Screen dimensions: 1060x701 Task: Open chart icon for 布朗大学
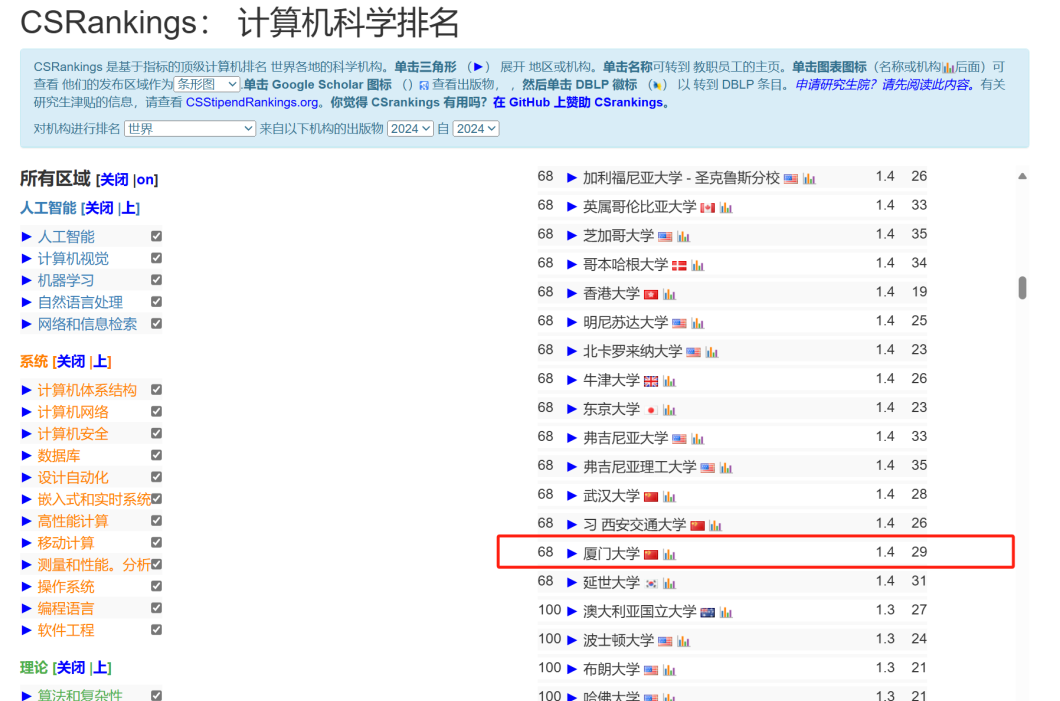(669, 671)
